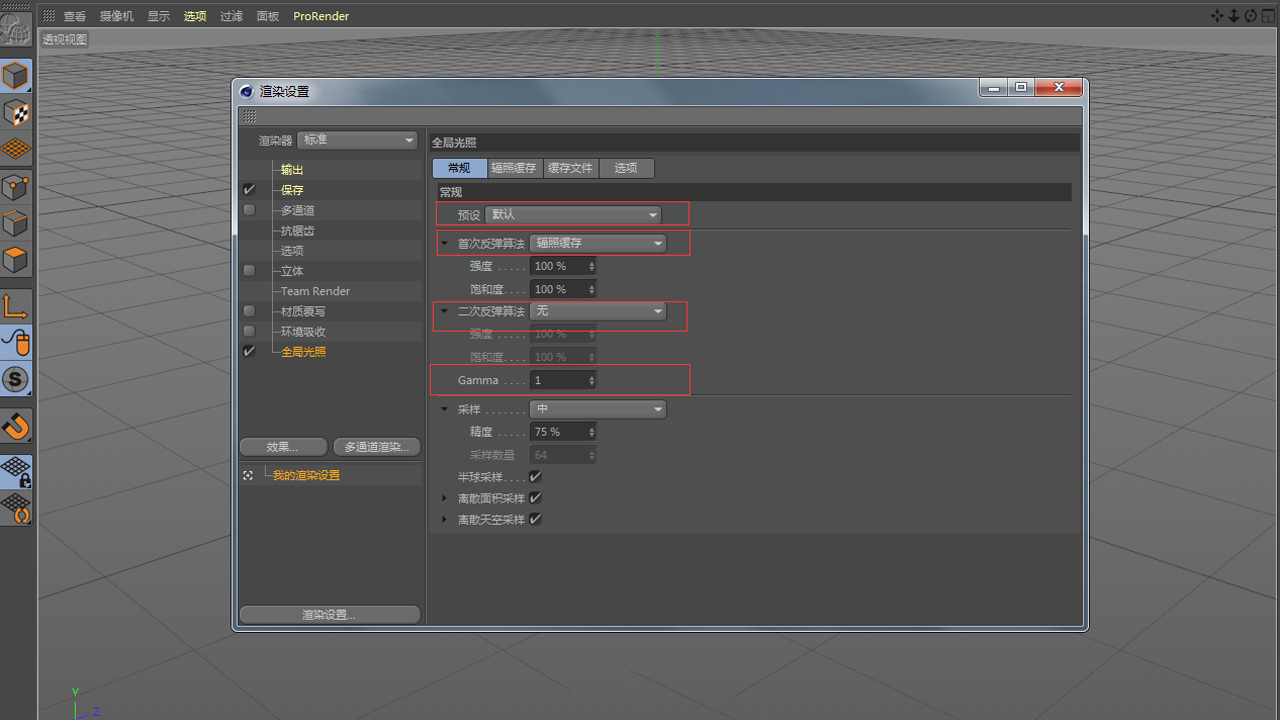
Task: Click the Cinema 4D logo in dialog title
Action: coord(247,91)
